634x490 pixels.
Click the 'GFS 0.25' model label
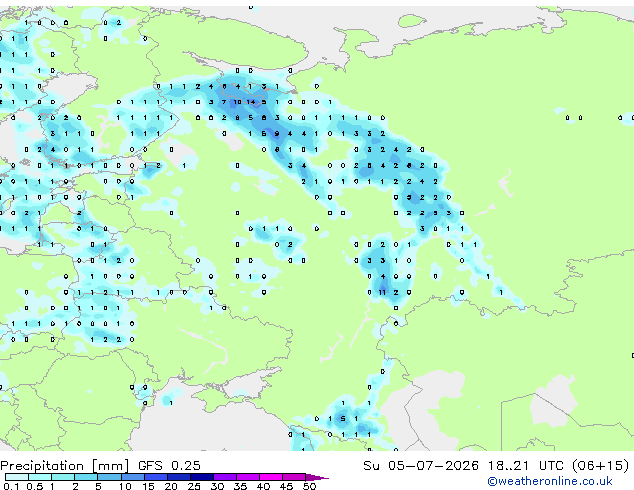169,466
